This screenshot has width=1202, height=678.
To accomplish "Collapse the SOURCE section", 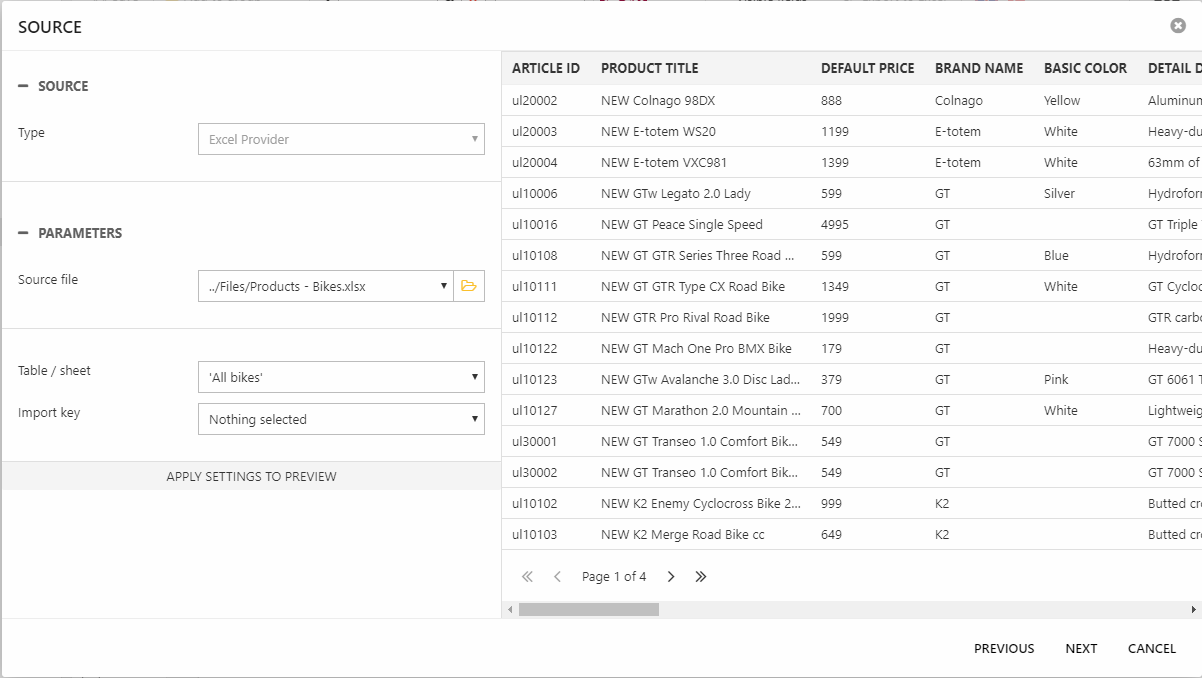I will [x=23, y=86].
